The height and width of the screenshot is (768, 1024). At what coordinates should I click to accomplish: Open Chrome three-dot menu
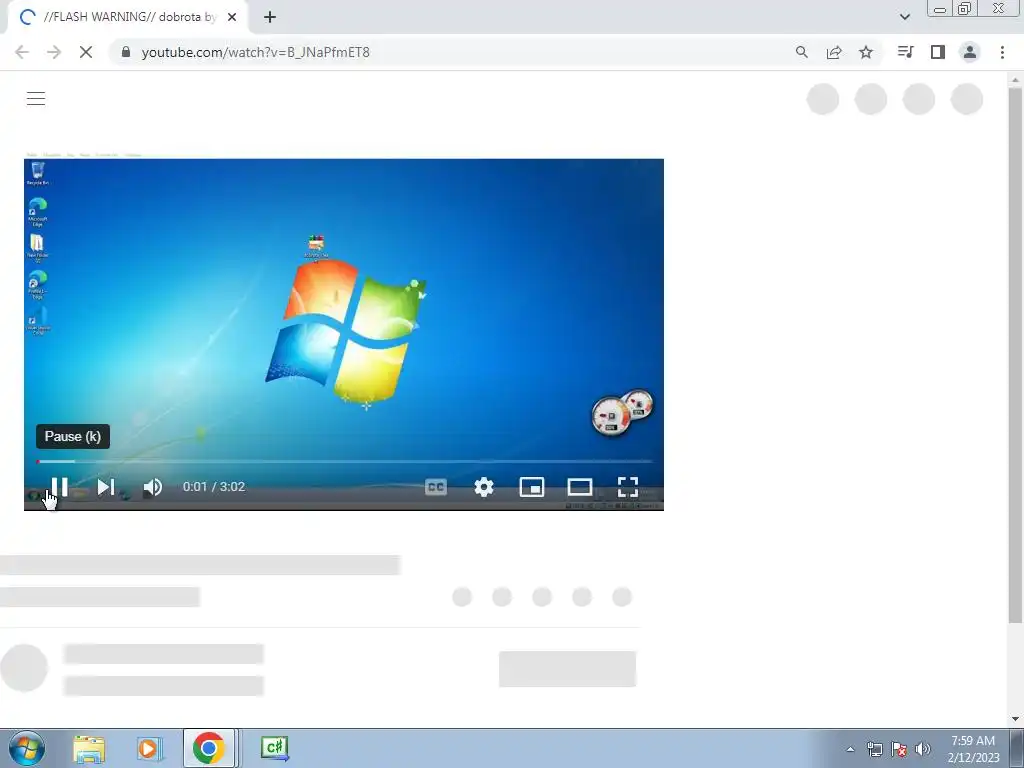pyautogui.click(x=1002, y=52)
